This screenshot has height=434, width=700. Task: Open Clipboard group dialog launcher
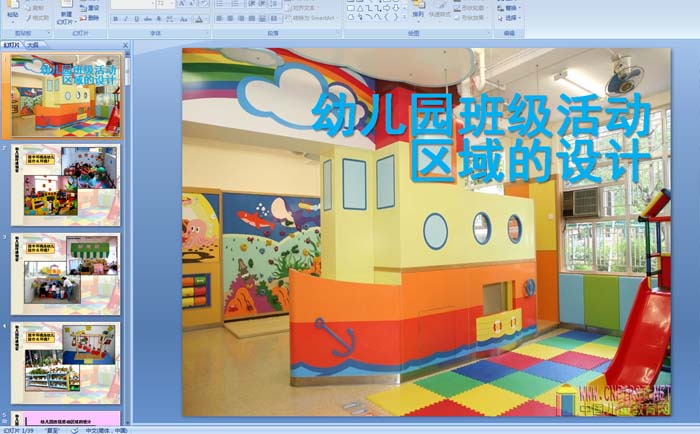49,33
